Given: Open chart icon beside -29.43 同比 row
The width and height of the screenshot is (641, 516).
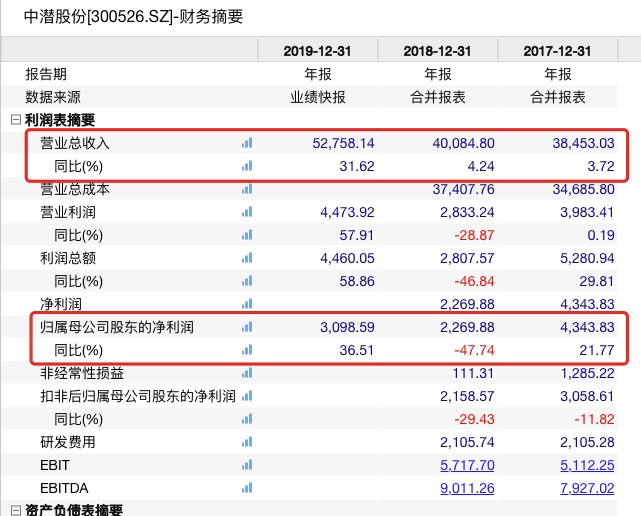Looking at the screenshot, I should (247, 419).
